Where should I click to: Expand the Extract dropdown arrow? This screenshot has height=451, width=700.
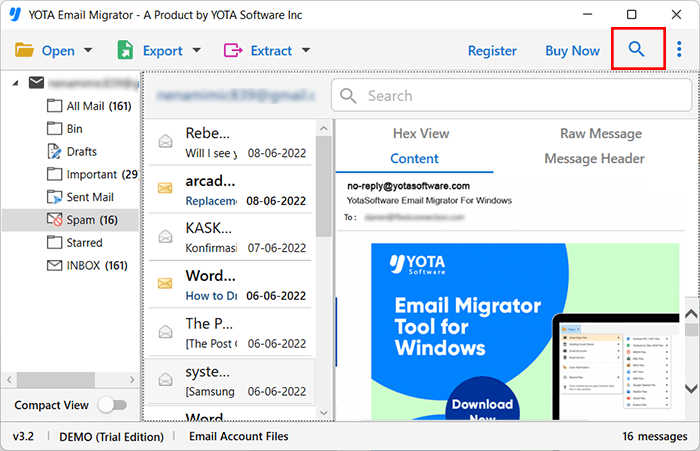pyautogui.click(x=305, y=51)
